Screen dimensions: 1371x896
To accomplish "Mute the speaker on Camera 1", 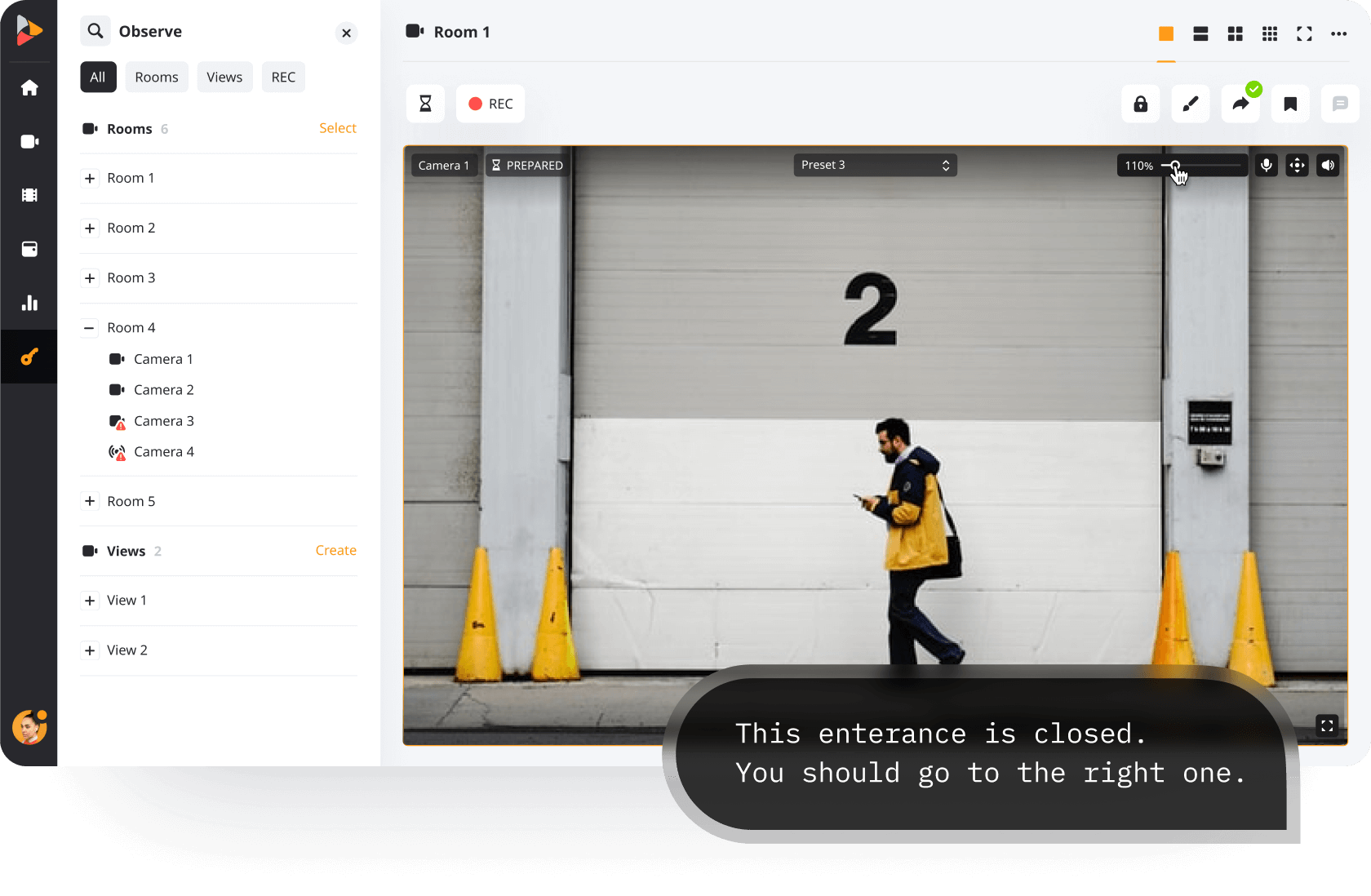I will coord(1328,165).
